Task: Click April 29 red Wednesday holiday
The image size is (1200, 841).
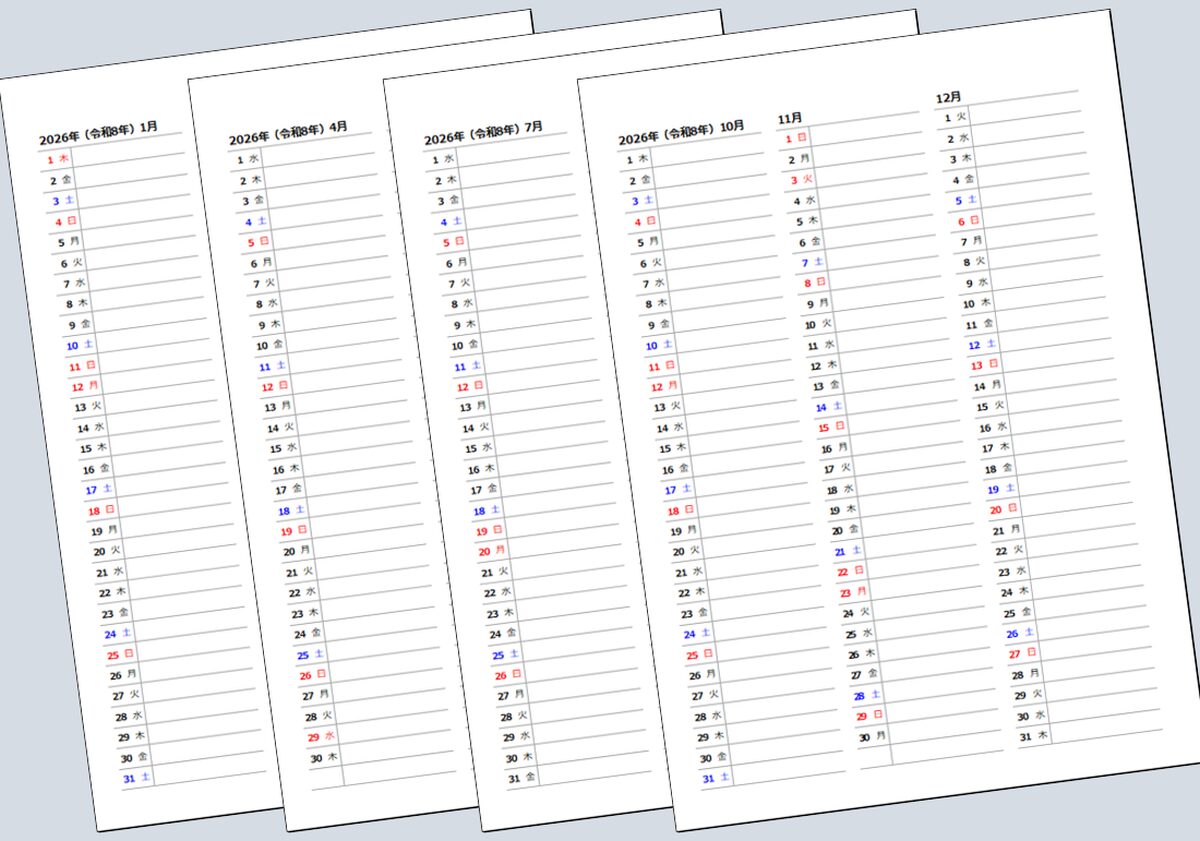Action: [320, 737]
